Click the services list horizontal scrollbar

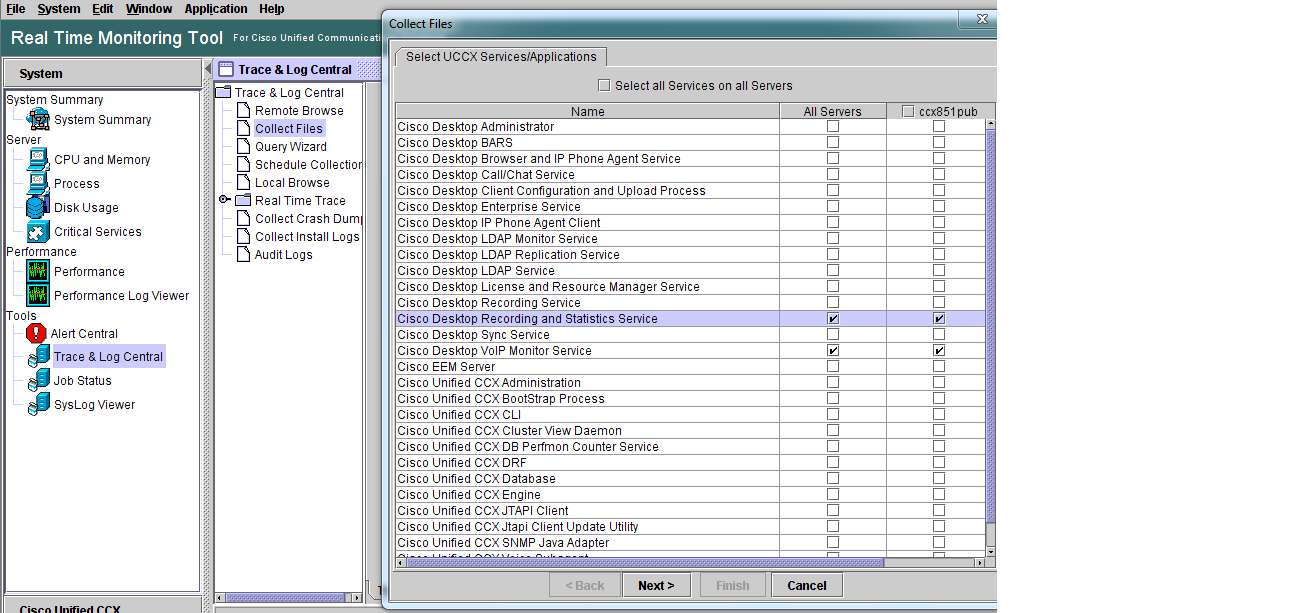click(645, 563)
